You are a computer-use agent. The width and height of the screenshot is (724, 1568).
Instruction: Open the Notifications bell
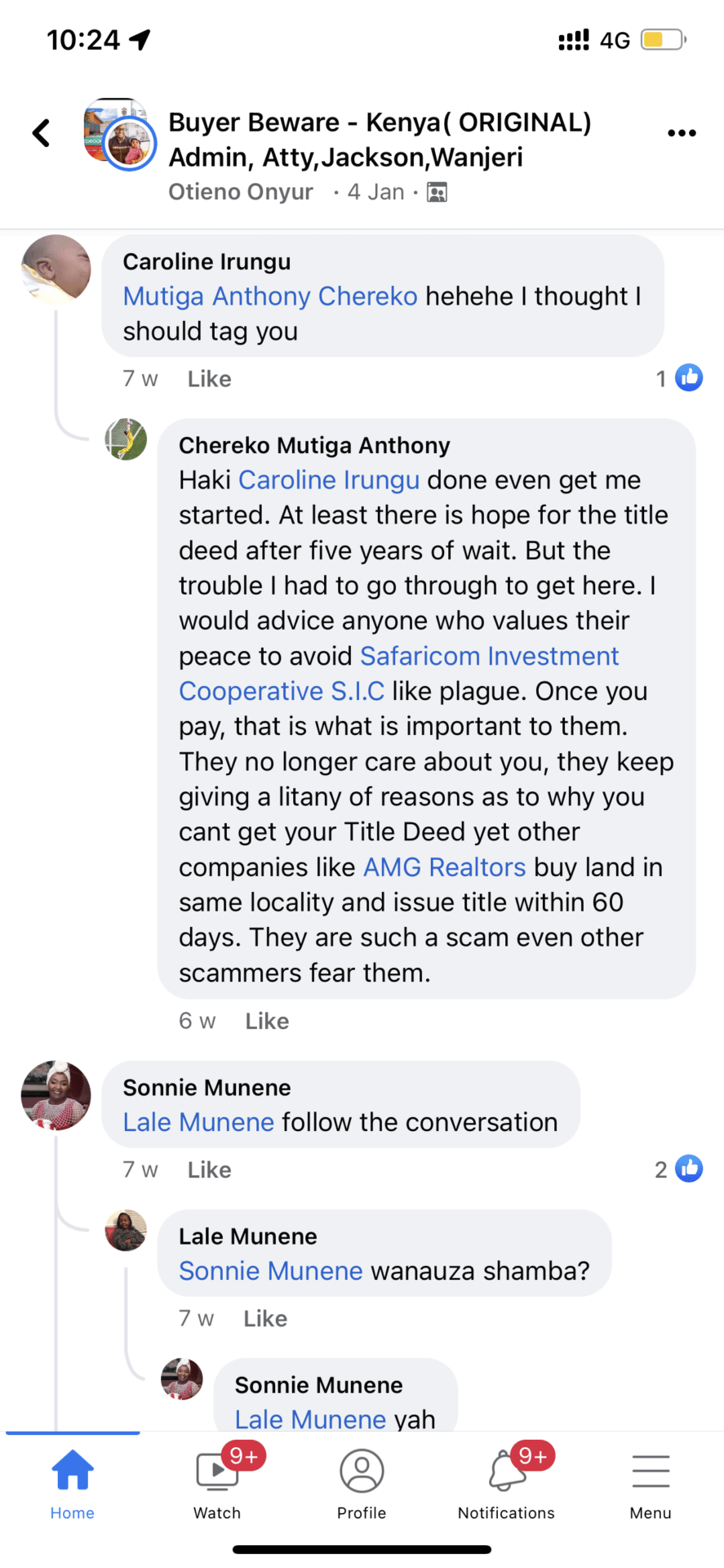click(506, 1484)
